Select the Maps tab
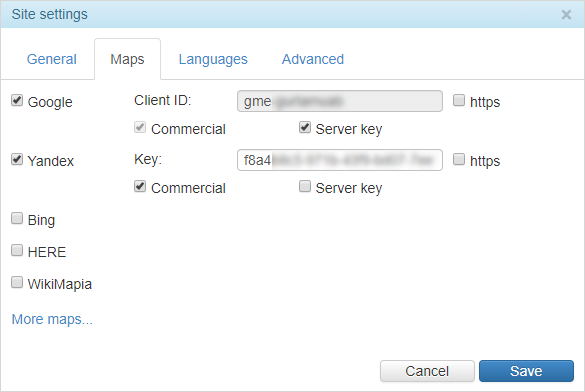This screenshot has width=585, height=392. [127, 59]
